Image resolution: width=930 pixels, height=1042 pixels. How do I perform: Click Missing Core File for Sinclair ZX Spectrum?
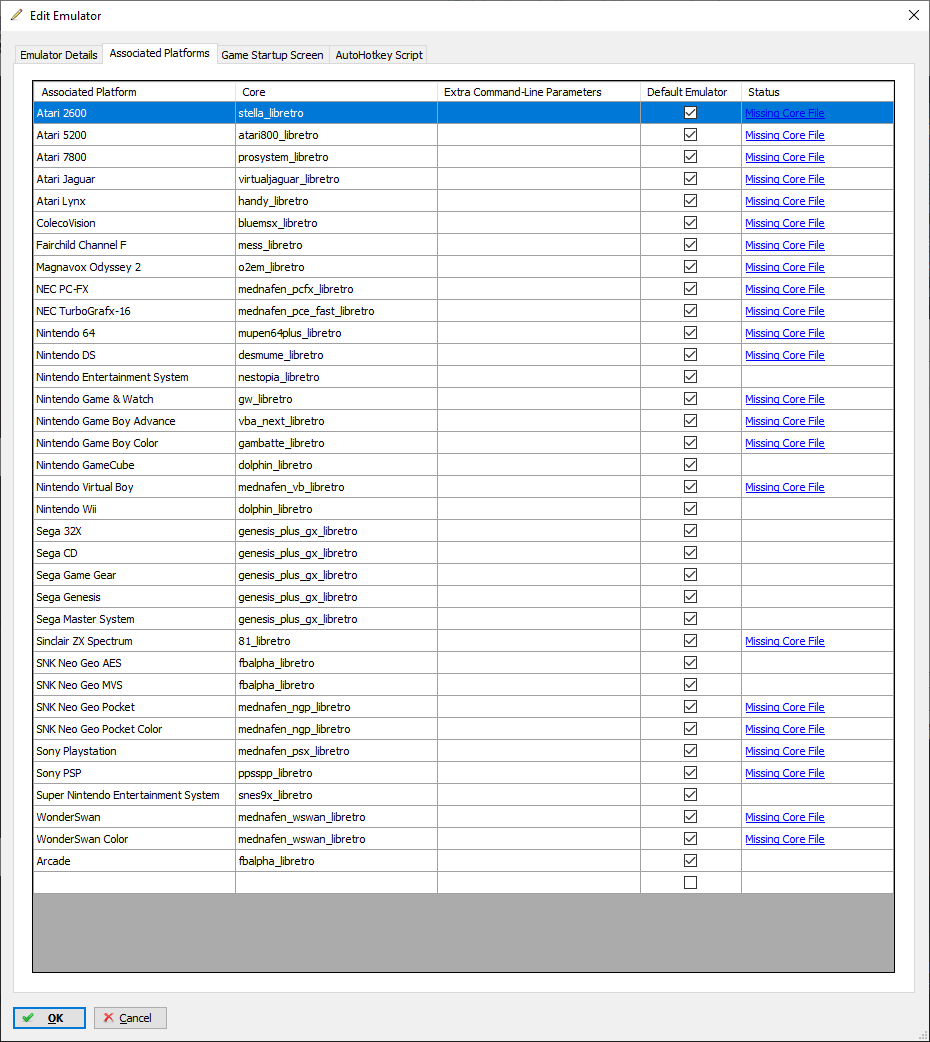point(784,641)
